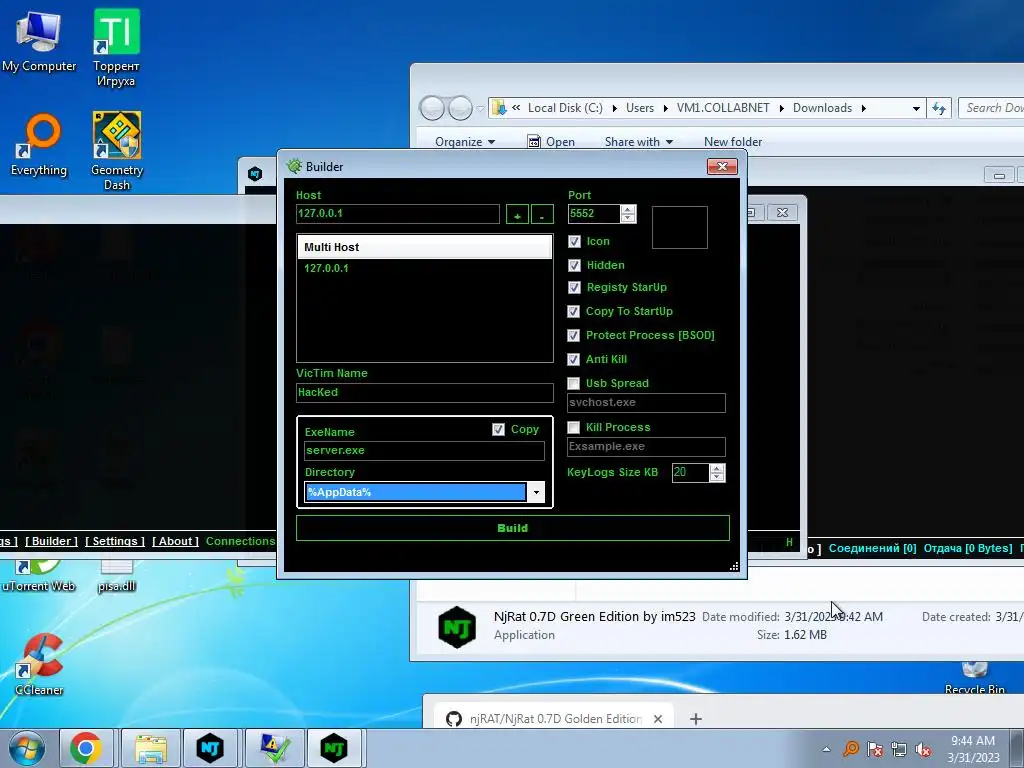Expand breadcrumb arrow after VM1.COLLABNET
This screenshot has height=768, width=1024.
(x=781, y=108)
